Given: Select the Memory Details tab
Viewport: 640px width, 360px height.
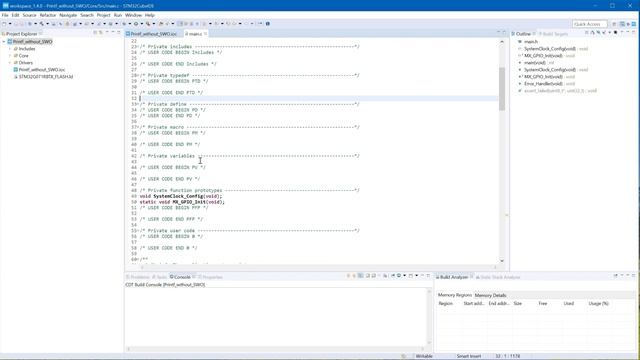Looking at the screenshot, I should pos(490,295).
